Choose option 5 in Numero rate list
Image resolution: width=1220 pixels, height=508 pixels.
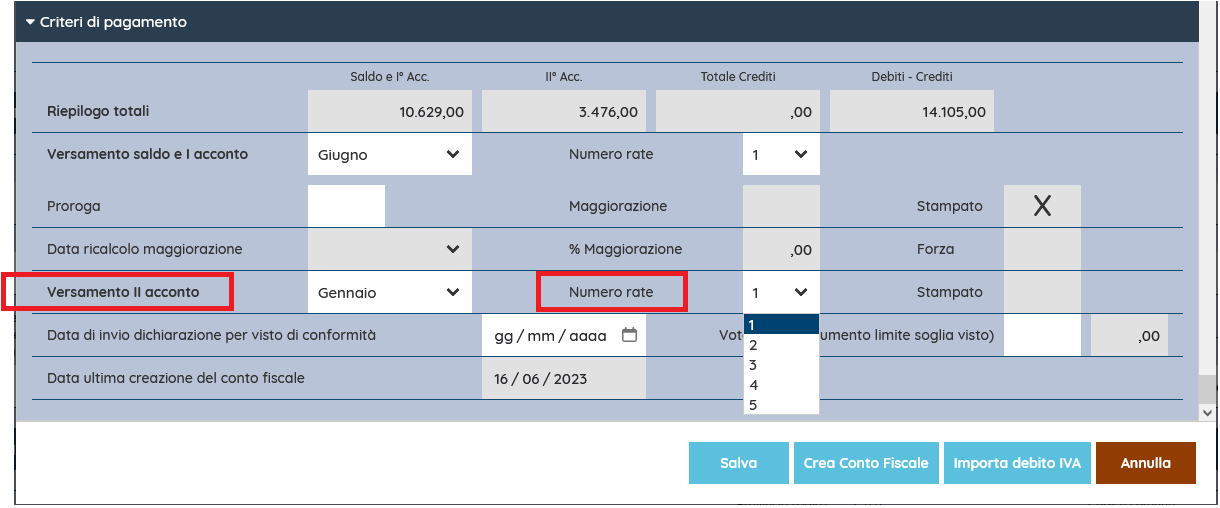coord(780,405)
